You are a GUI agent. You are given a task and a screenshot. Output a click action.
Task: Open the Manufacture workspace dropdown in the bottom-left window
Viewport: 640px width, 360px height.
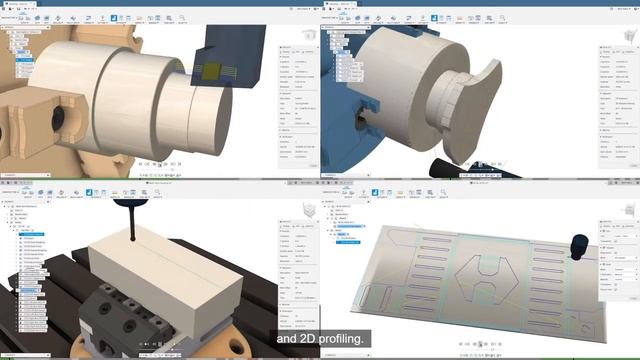[x=10, y=192]
